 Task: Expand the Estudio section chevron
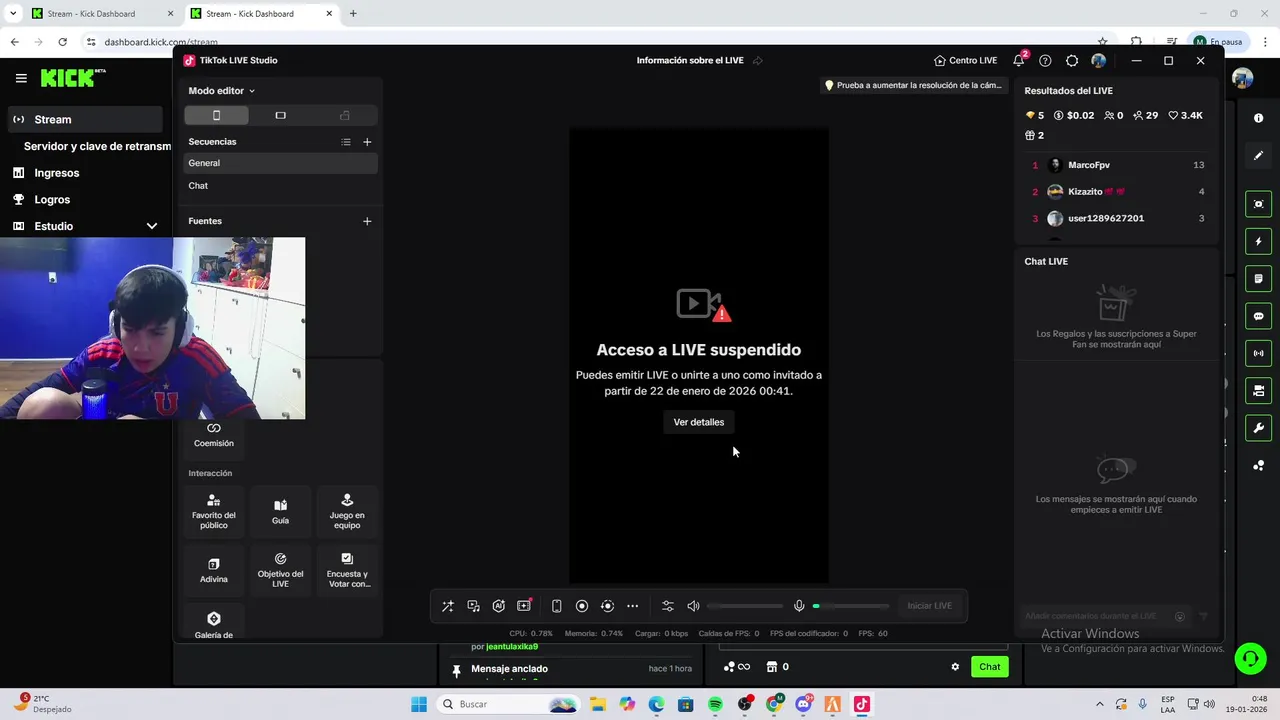[152, 226]
